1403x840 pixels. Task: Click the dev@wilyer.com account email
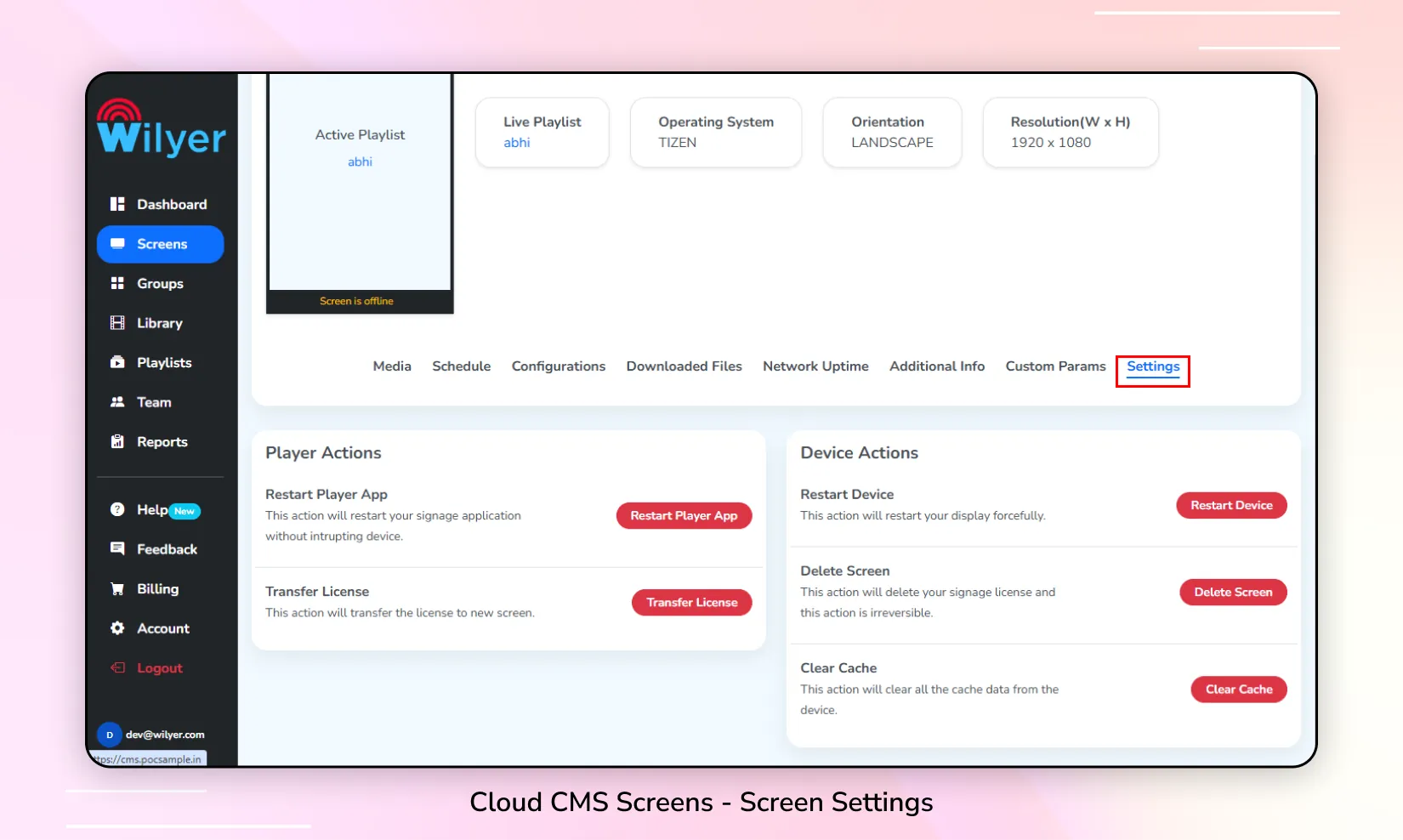(165, 735)
